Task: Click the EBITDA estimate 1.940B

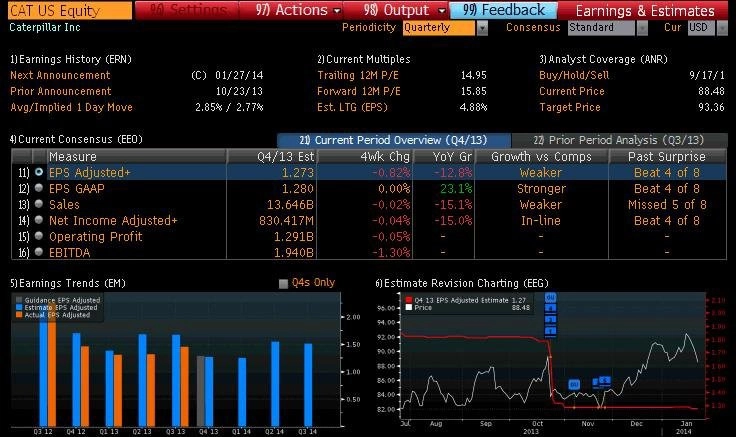Action: tap(294, 253)
